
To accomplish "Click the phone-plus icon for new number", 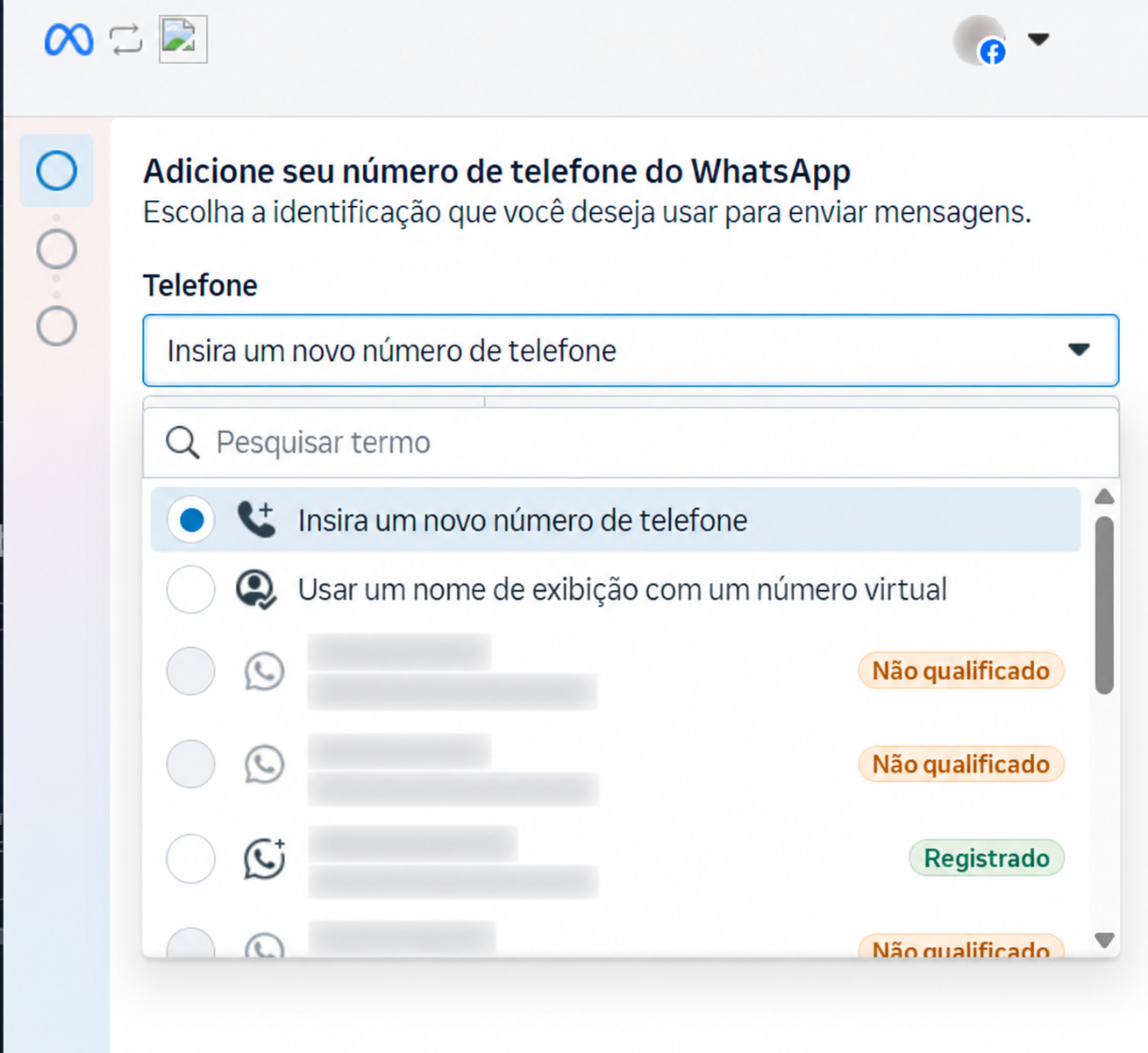I will (257, 520).
